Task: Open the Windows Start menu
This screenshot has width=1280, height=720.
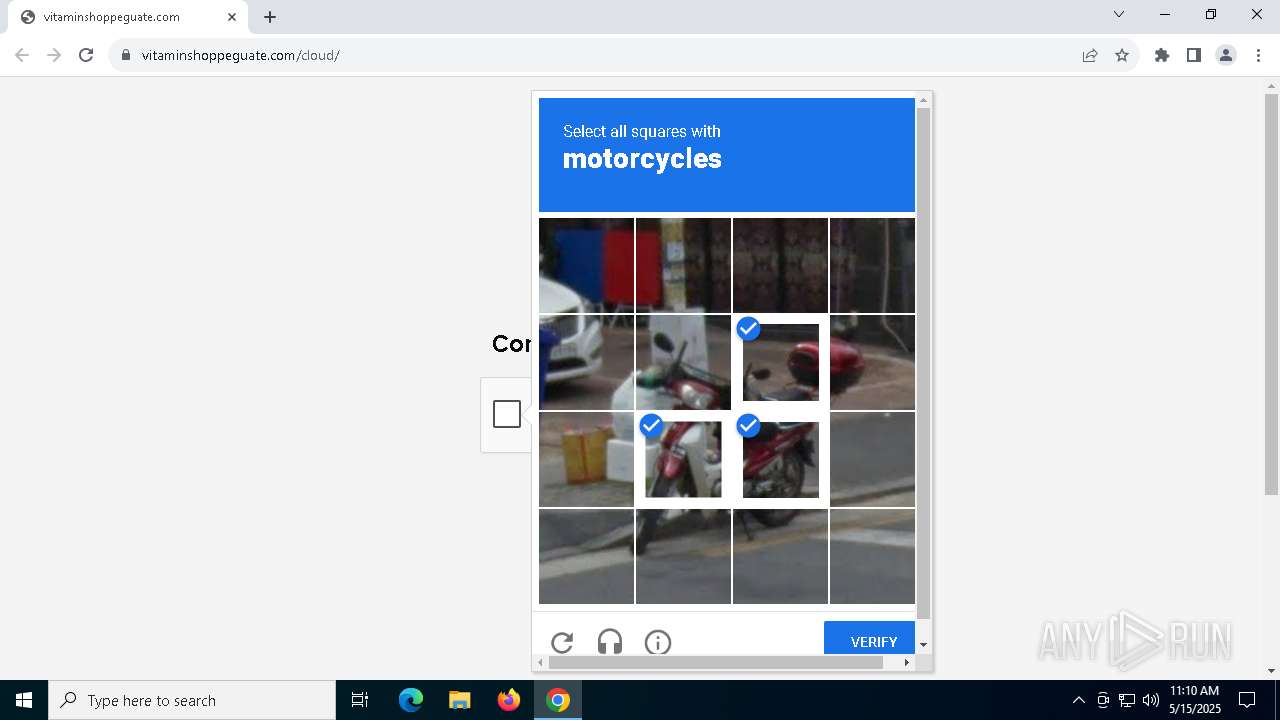Action: (24, 700)
